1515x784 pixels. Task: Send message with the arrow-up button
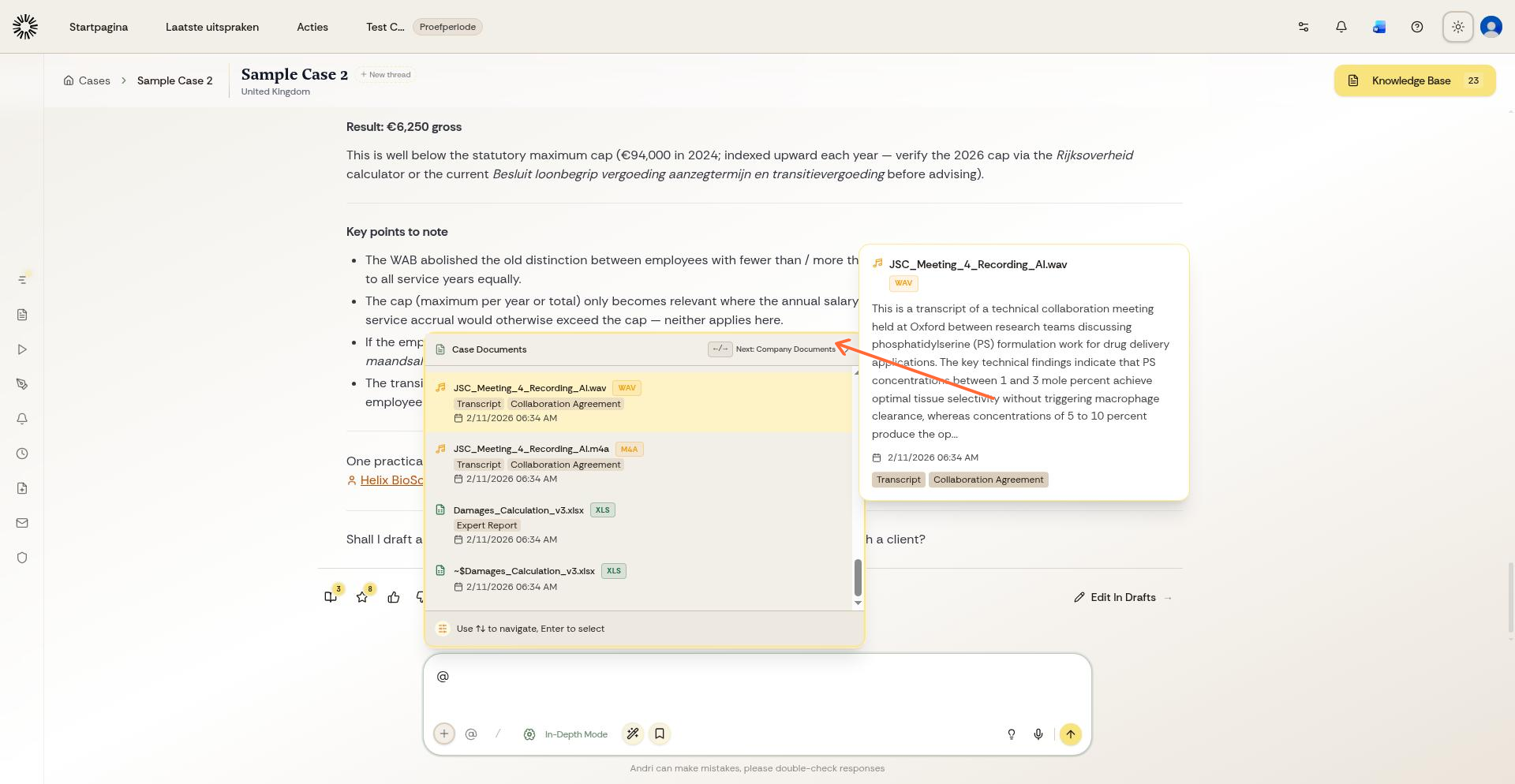click(x=1071, y=734)
